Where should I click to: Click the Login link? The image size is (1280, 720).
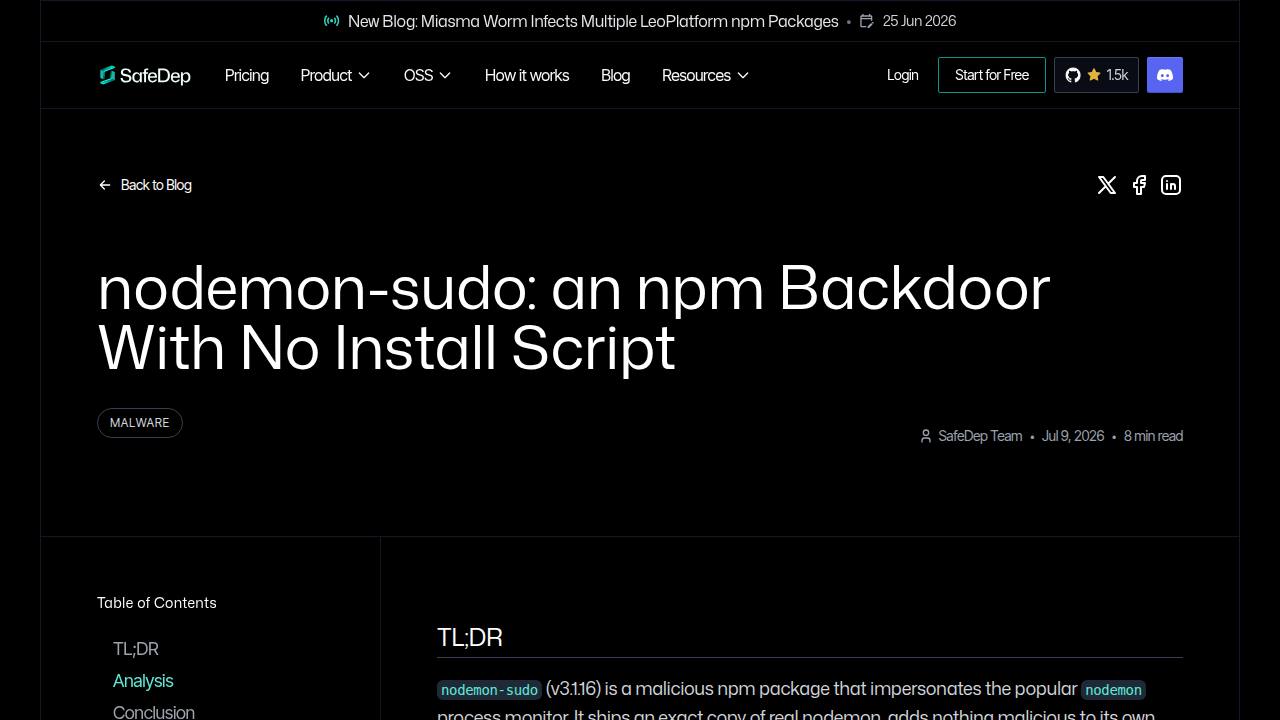point(902,75)
